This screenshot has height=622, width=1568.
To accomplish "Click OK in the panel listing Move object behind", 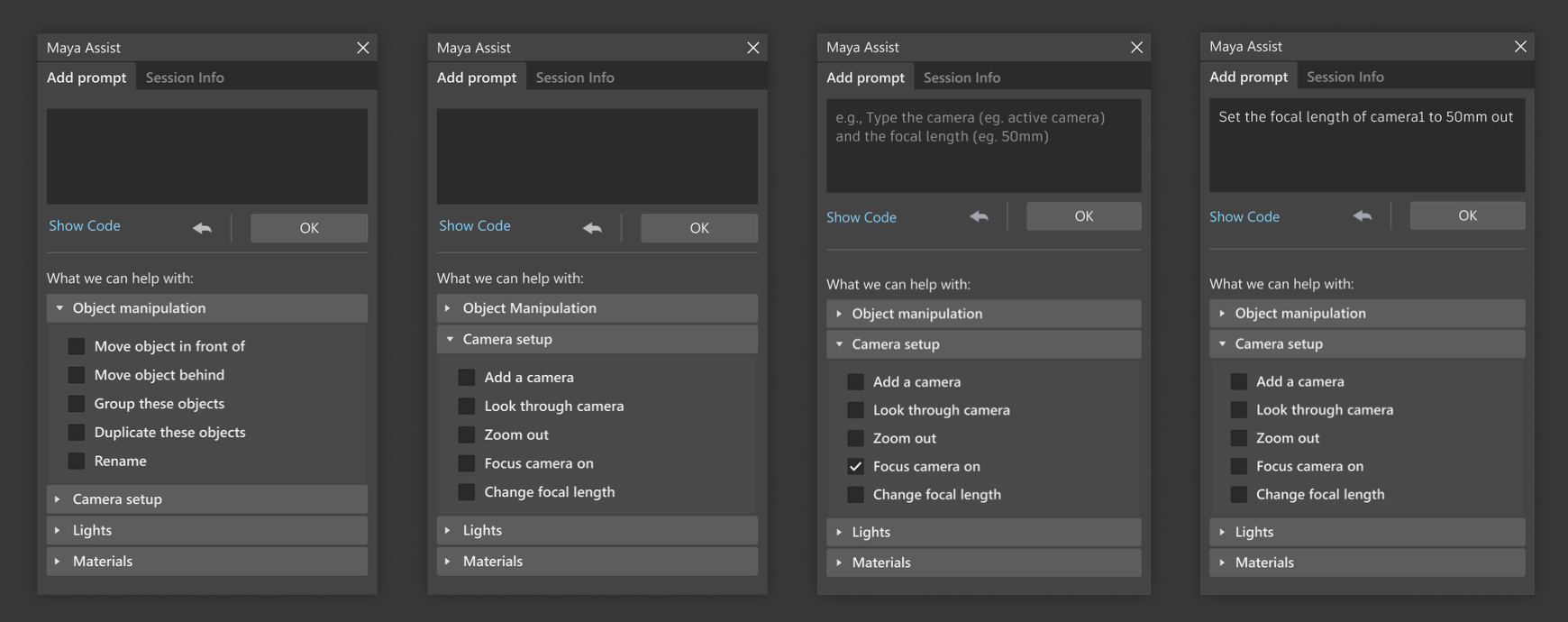I will pyautogui.click(x=309, y=228).
